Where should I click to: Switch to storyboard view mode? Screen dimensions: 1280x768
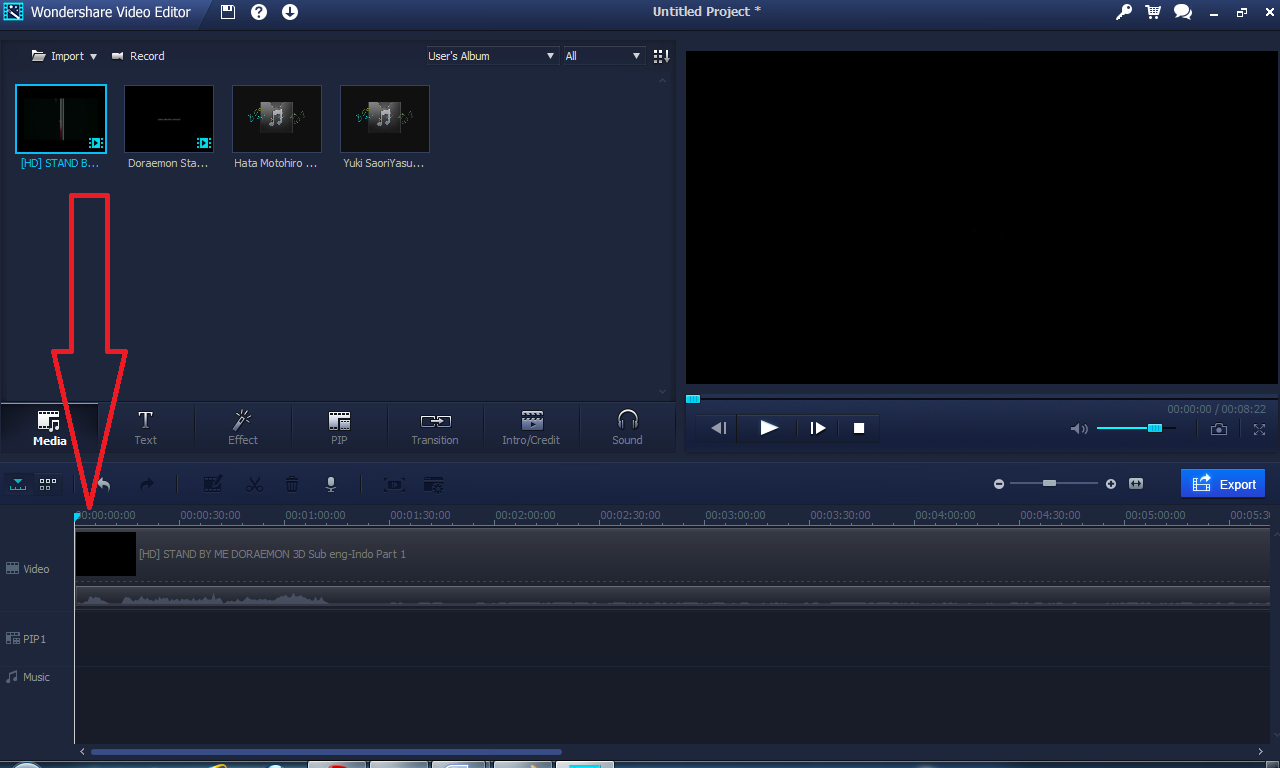click(47, 484)
